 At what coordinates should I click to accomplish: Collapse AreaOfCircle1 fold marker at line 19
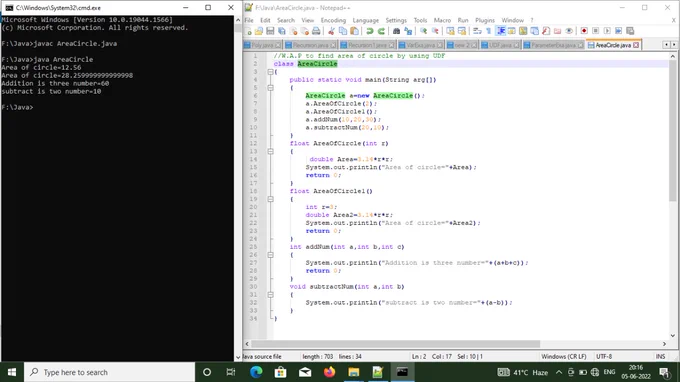tap(270, 199)
